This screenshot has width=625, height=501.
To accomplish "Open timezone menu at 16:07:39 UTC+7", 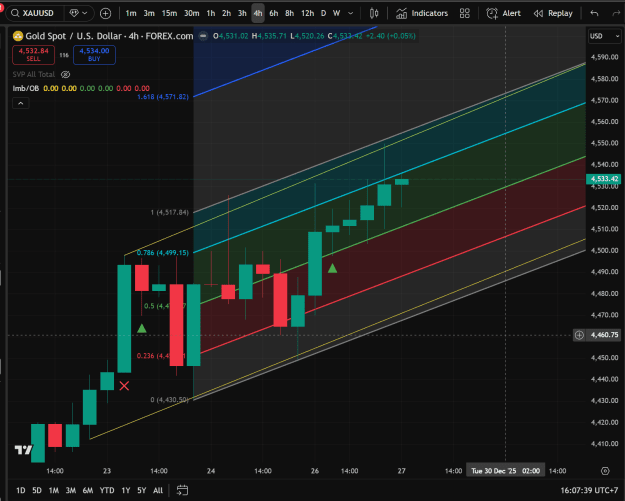I will [589, 490].
